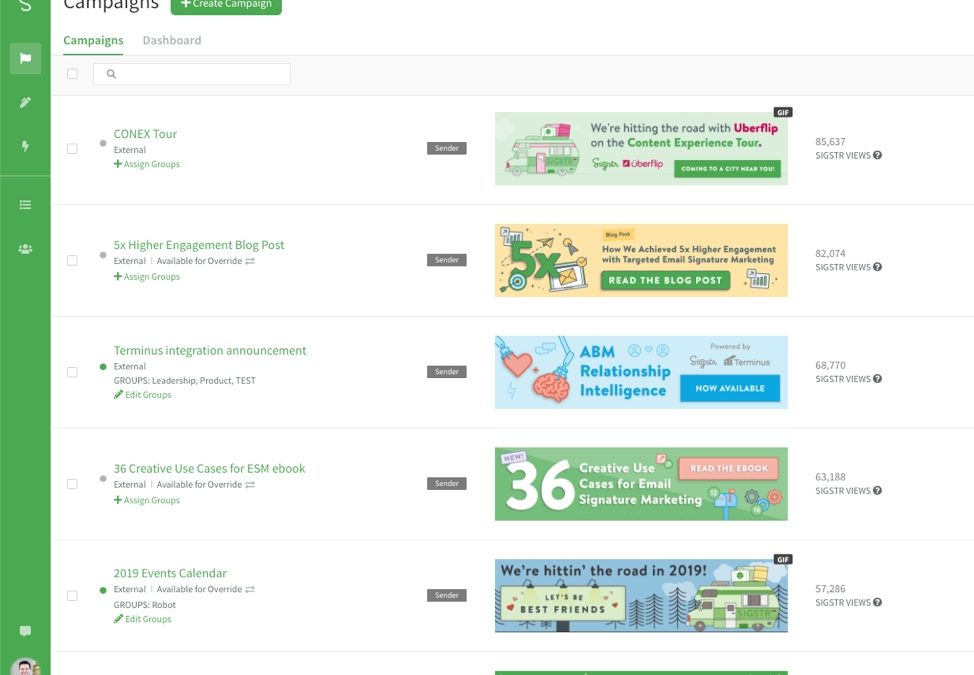This screenshot has height=675, width=974.
Task: Select the CONEX Tour campaign checkbox
Action: point(72,148)
